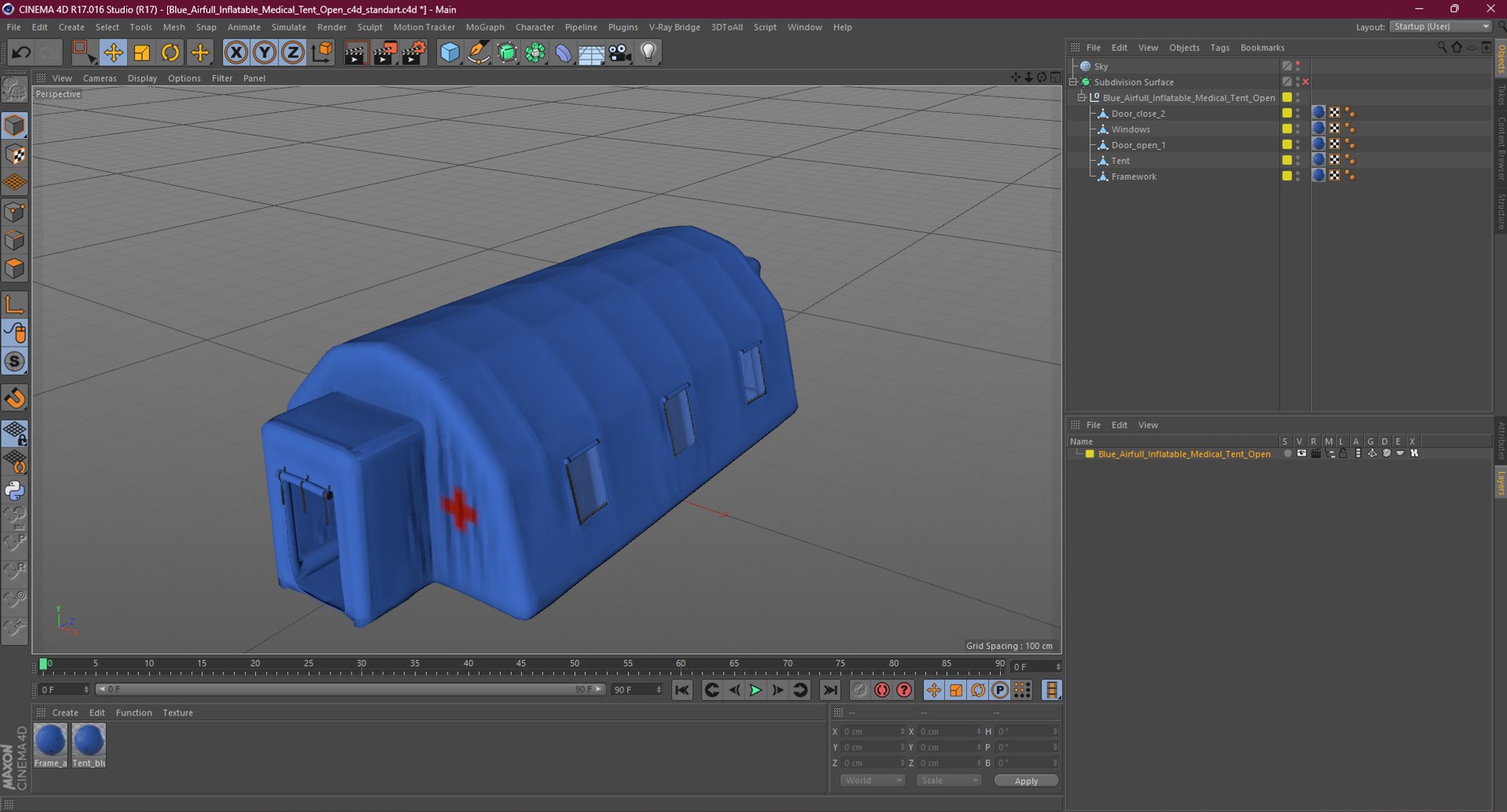Click the coordinate system icon
1507x812 pixels.
(322, 53)
